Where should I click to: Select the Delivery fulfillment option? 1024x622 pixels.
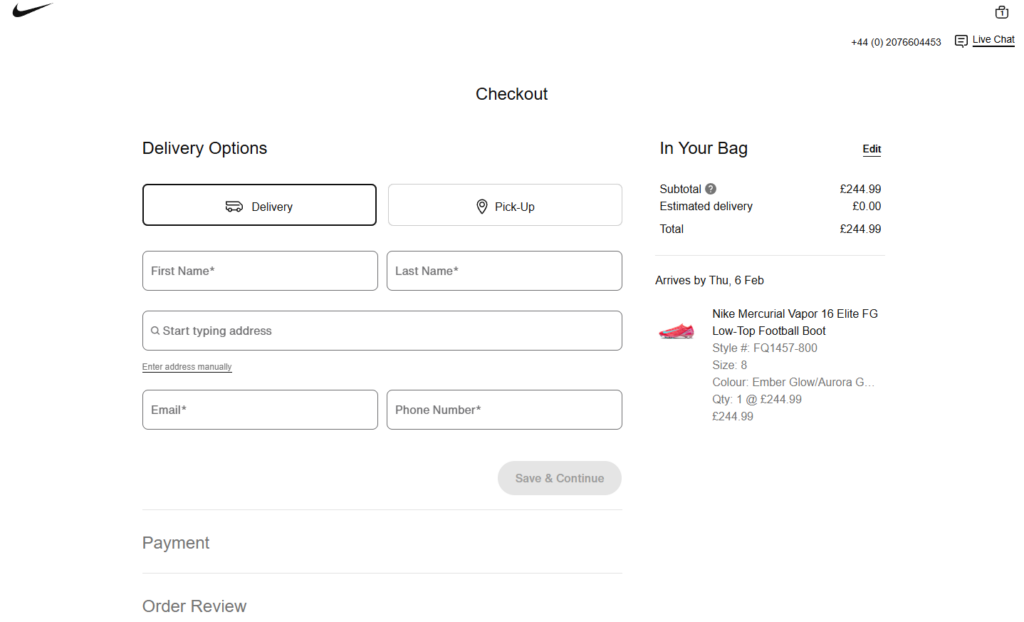coord(259,205)
